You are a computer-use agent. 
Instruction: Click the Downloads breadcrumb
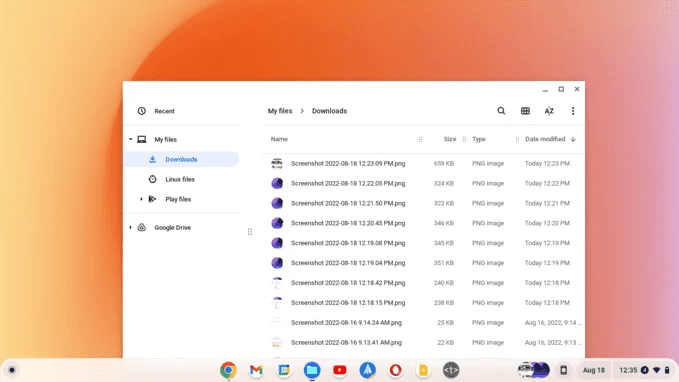[x=330, y=111]
